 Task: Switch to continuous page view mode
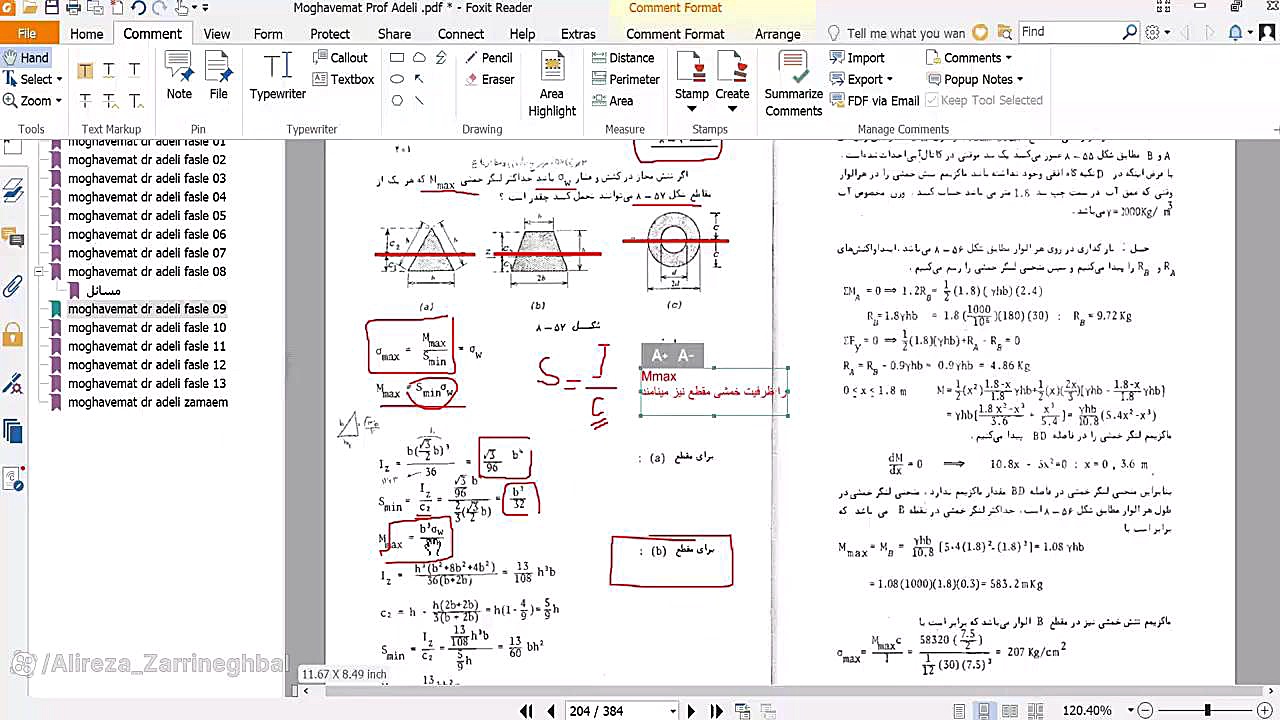[x=985, y=711]
